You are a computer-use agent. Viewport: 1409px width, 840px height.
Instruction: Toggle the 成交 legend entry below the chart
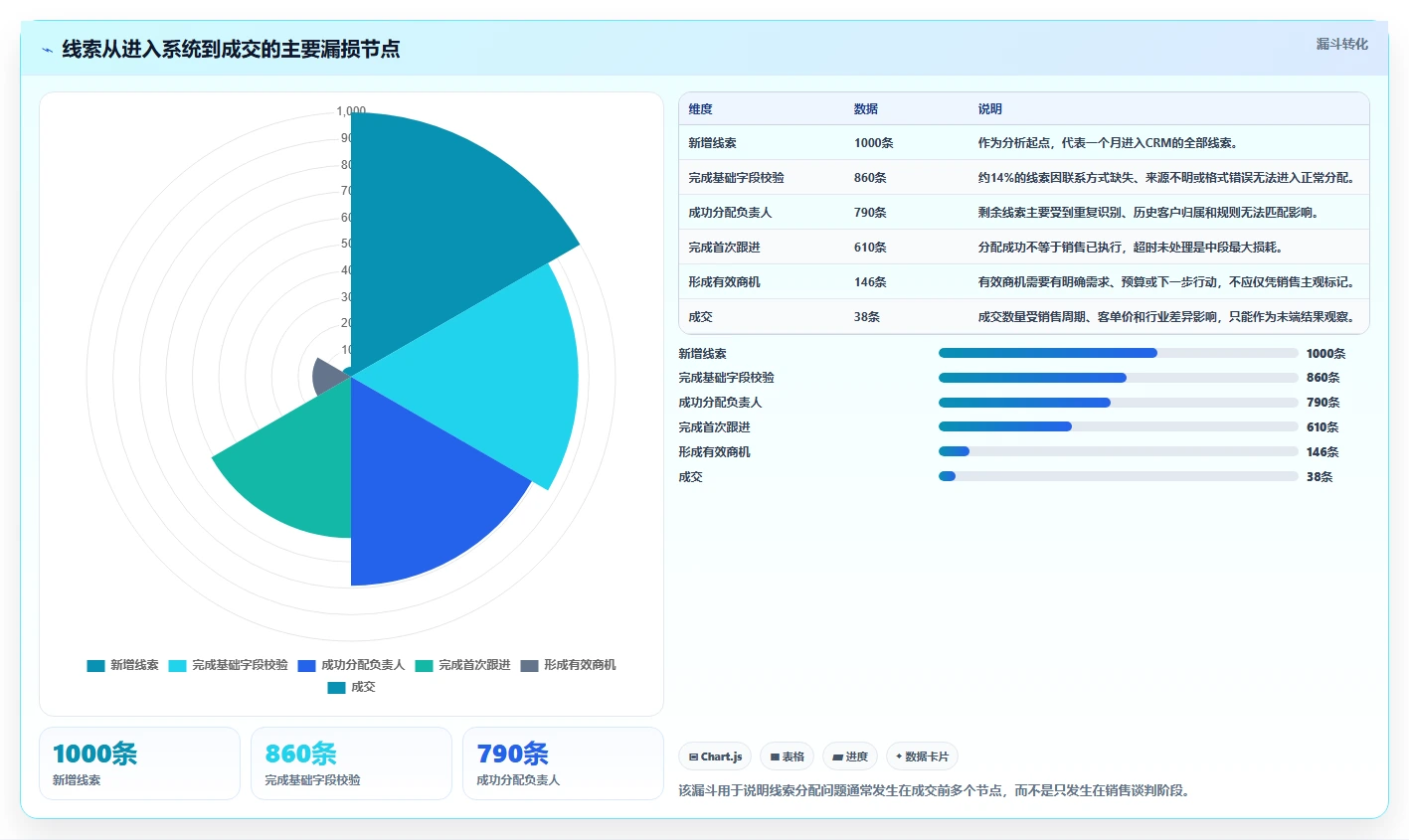tap(351, 687)
